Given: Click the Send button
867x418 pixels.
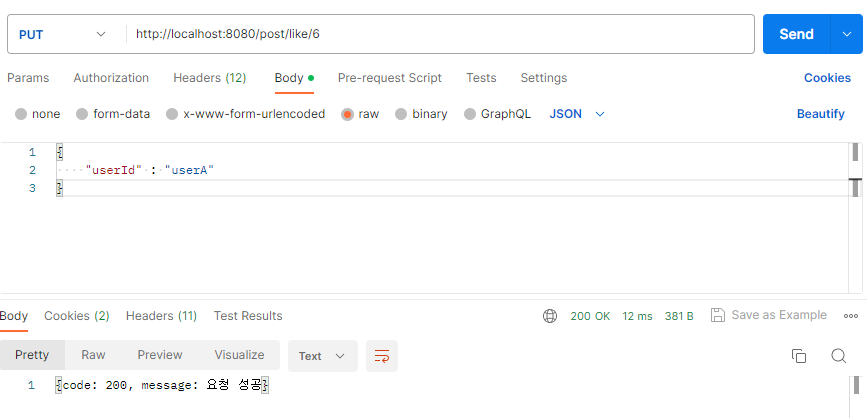Looking at the screenshot, I should (x=796, y=34).
